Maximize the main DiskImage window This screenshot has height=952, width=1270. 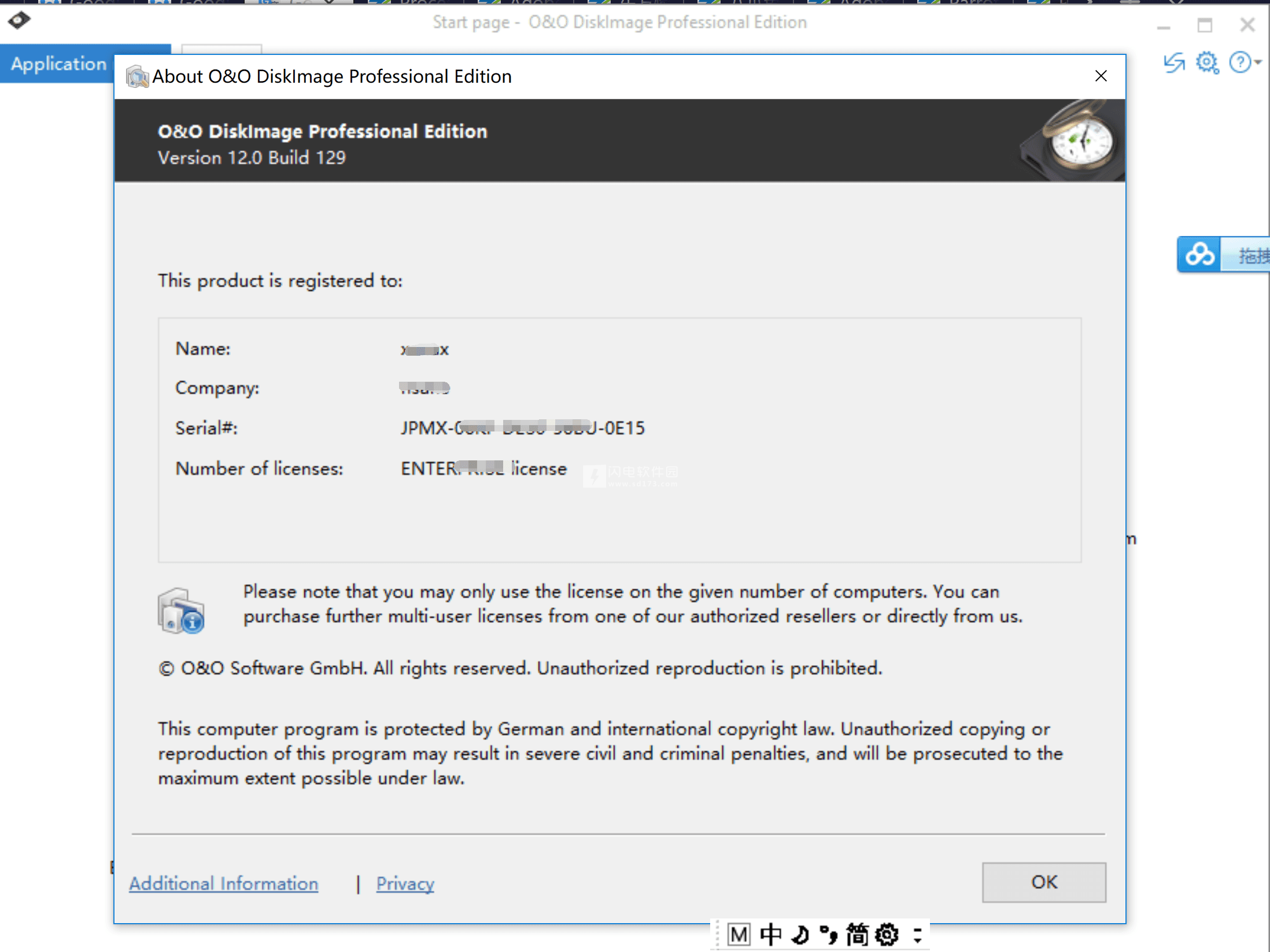point(1205,25)
